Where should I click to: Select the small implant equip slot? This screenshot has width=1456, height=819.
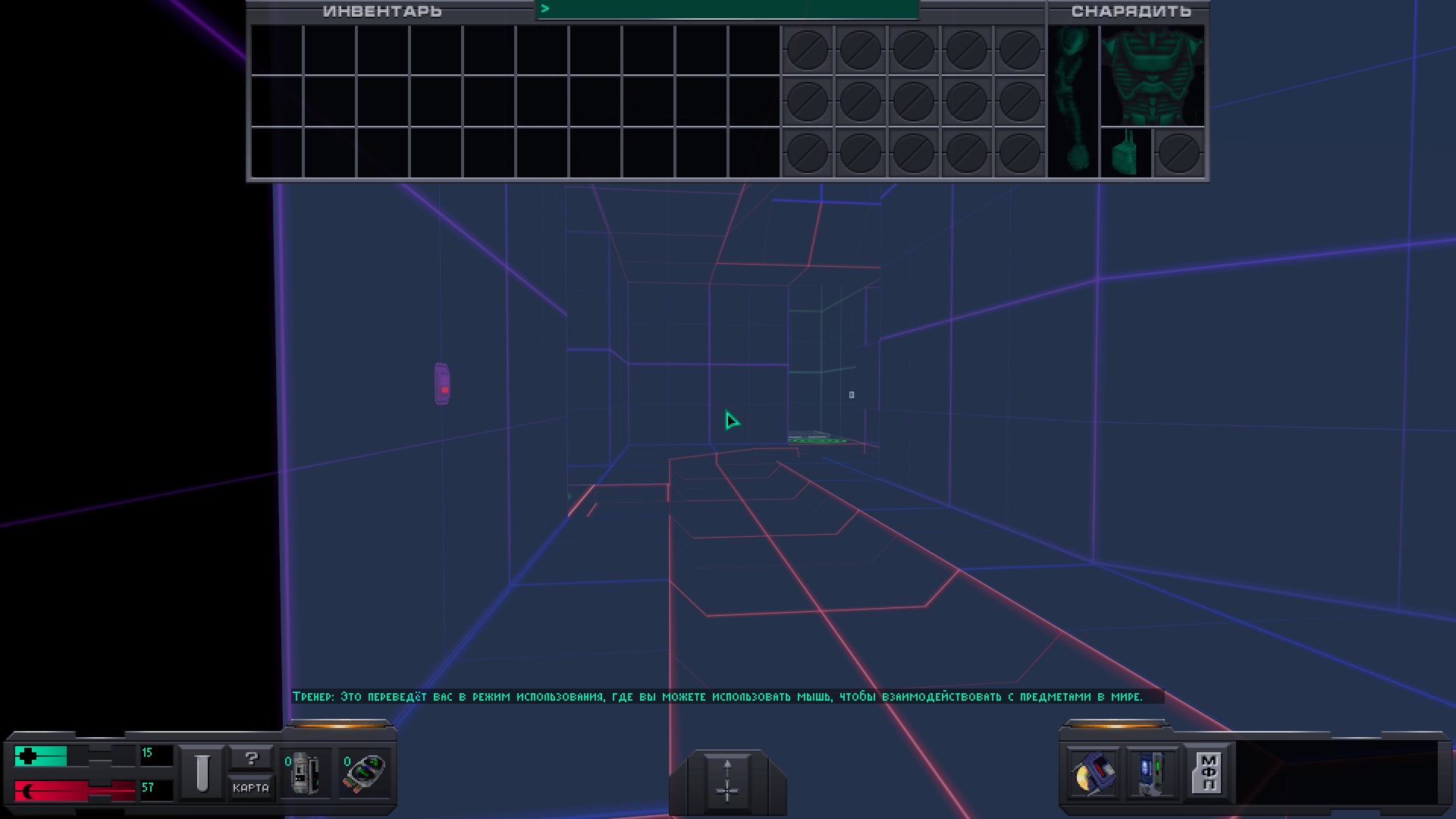pos(1126,152)
